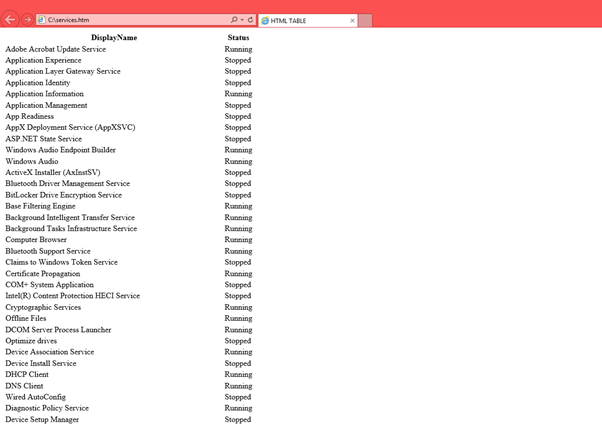602x426 pixels.
Task: Select Application Identity text
Action: point(38,83)
